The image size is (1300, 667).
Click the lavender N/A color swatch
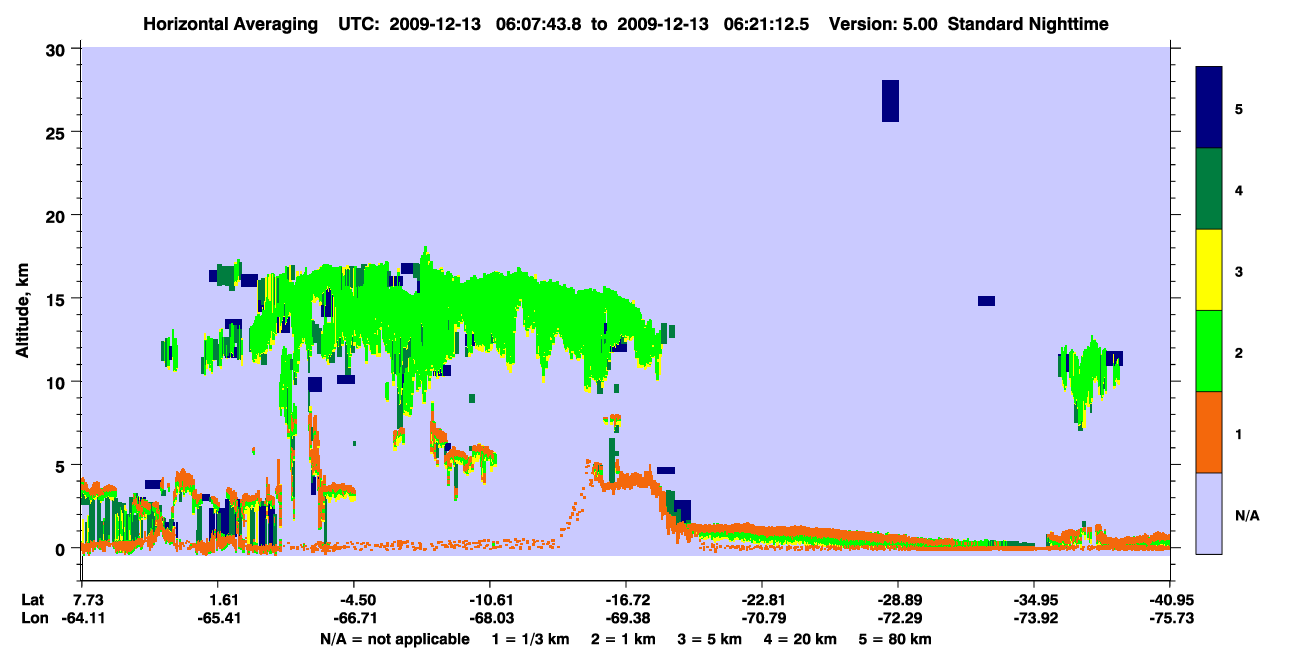point(1209,513)
